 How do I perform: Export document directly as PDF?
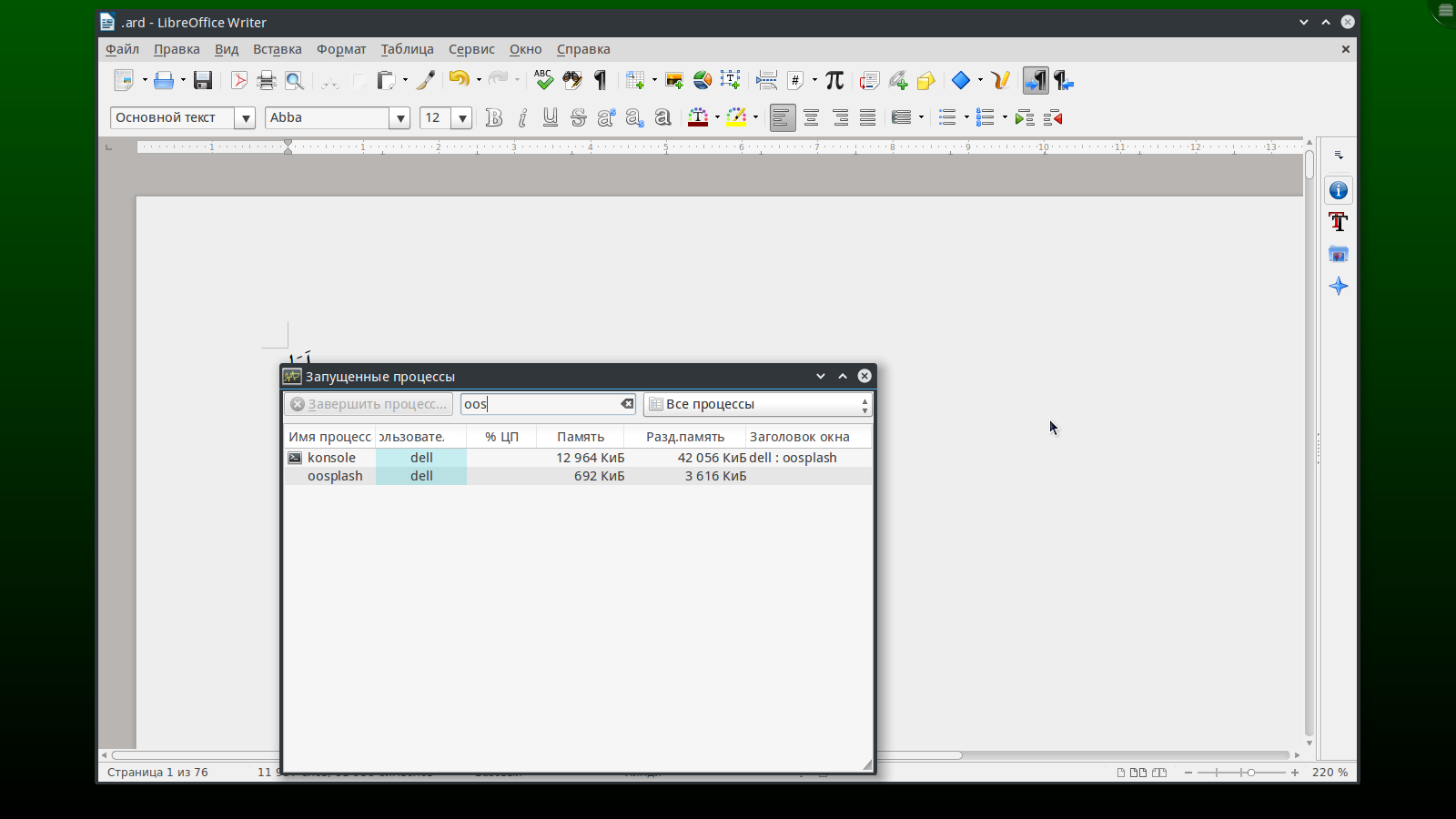tap(238, 81)
